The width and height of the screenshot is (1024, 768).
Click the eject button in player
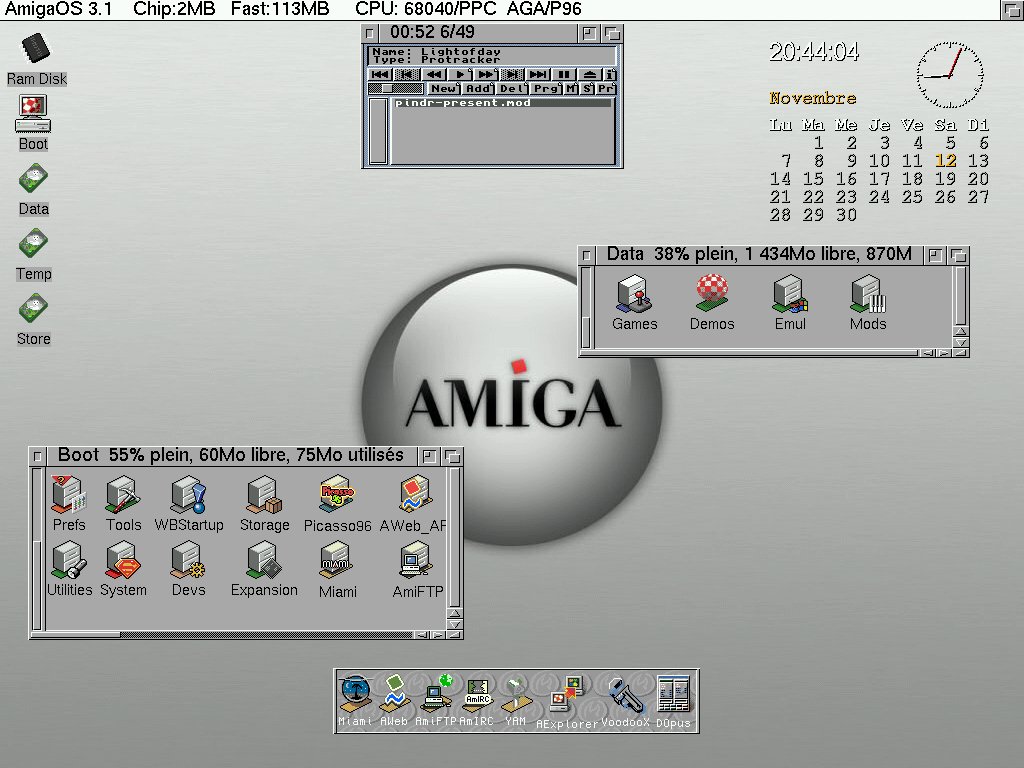click(590, 74)
